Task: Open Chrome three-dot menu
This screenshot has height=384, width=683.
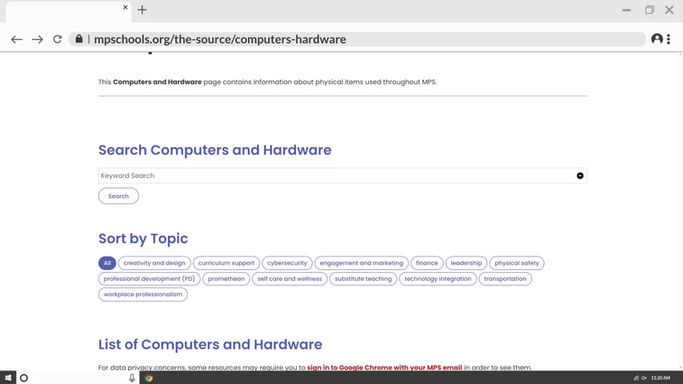Action: tap(669, 39)
